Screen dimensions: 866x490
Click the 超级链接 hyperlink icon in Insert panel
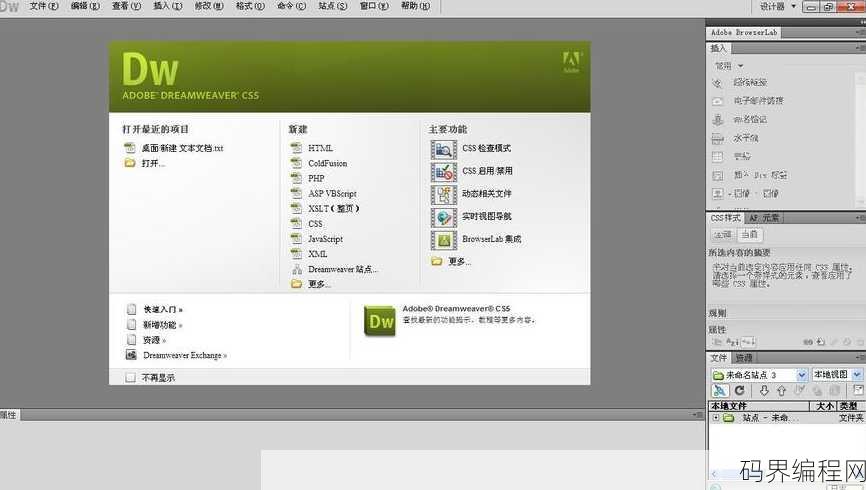coord(717,83)
